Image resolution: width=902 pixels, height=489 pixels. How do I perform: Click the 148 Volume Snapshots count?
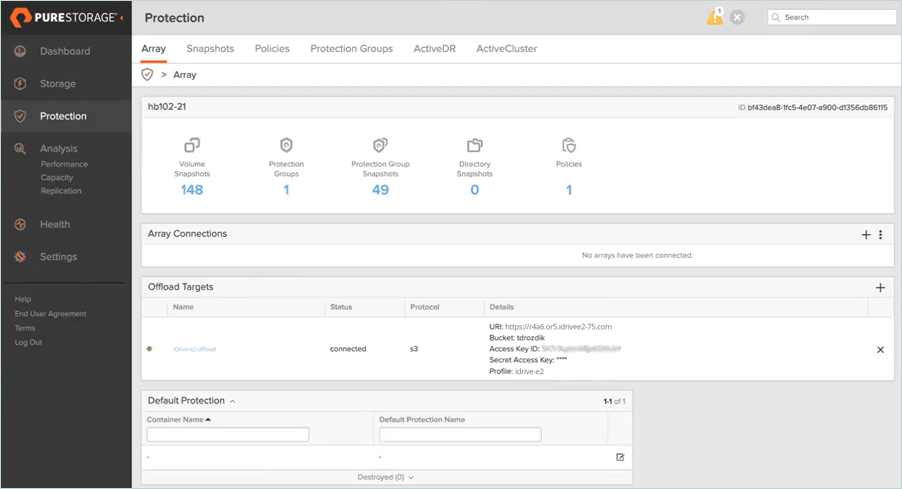(x=192, y=190)
